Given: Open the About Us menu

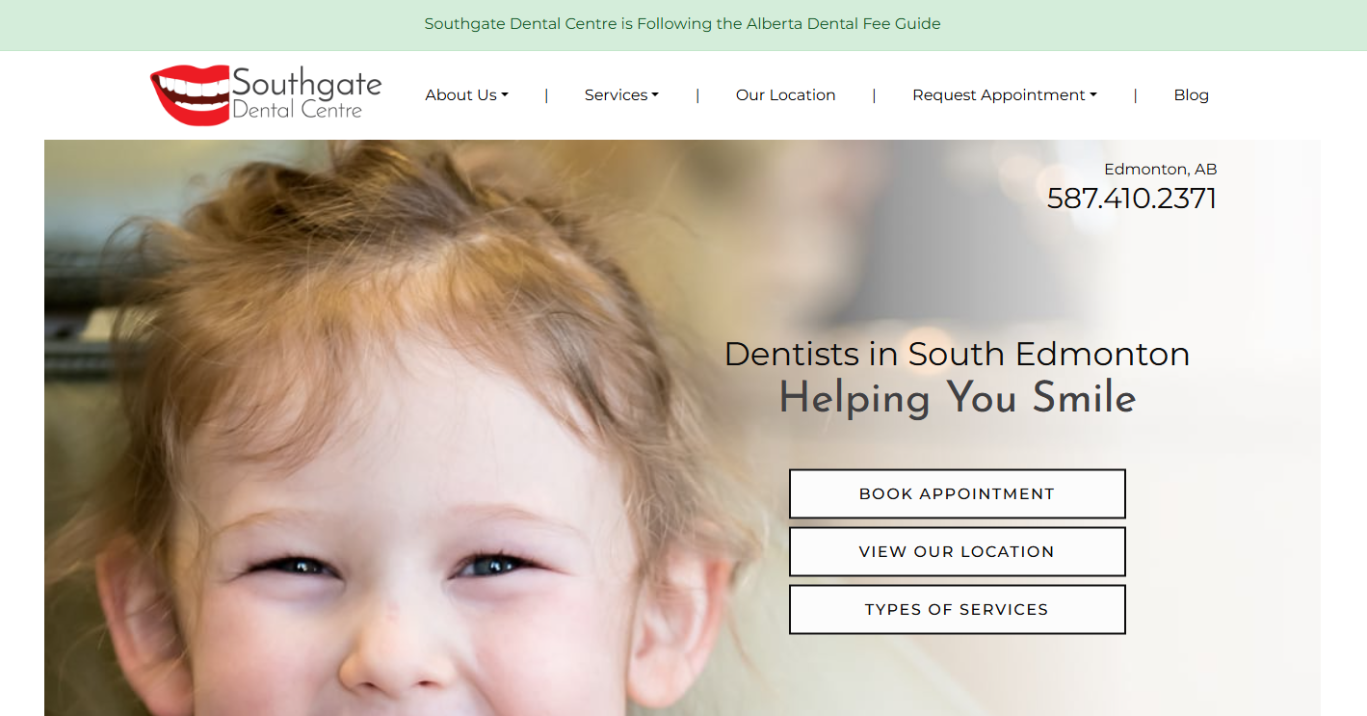Looking at the screenshot, I should point(467,95).
